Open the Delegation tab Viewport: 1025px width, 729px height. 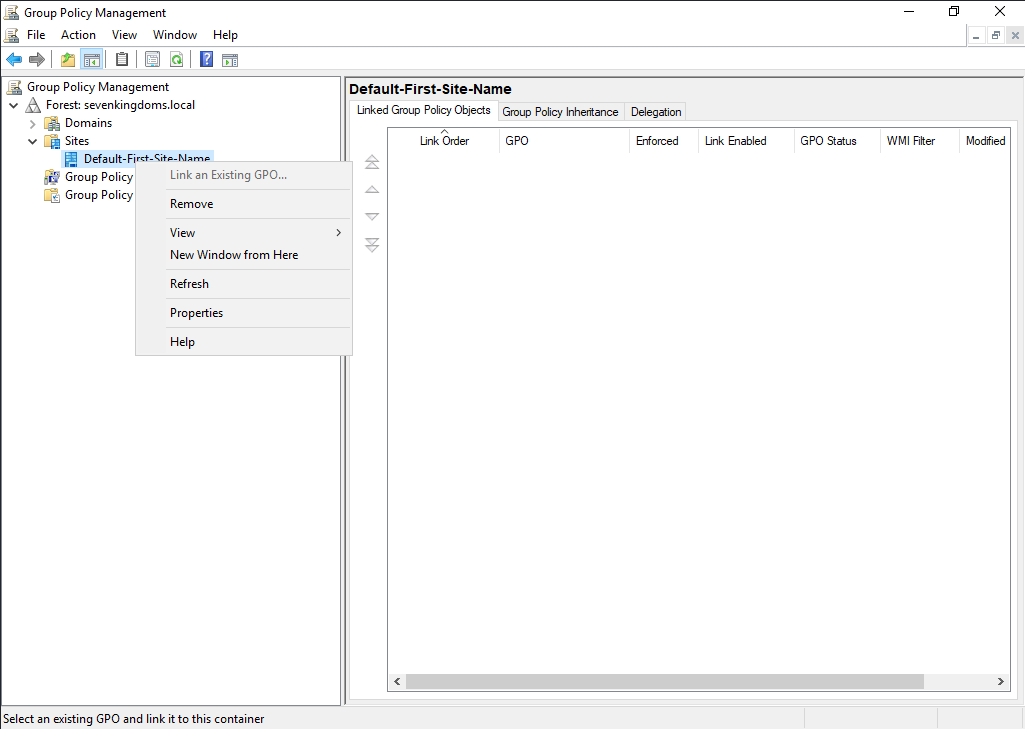[x=656, y=112]
